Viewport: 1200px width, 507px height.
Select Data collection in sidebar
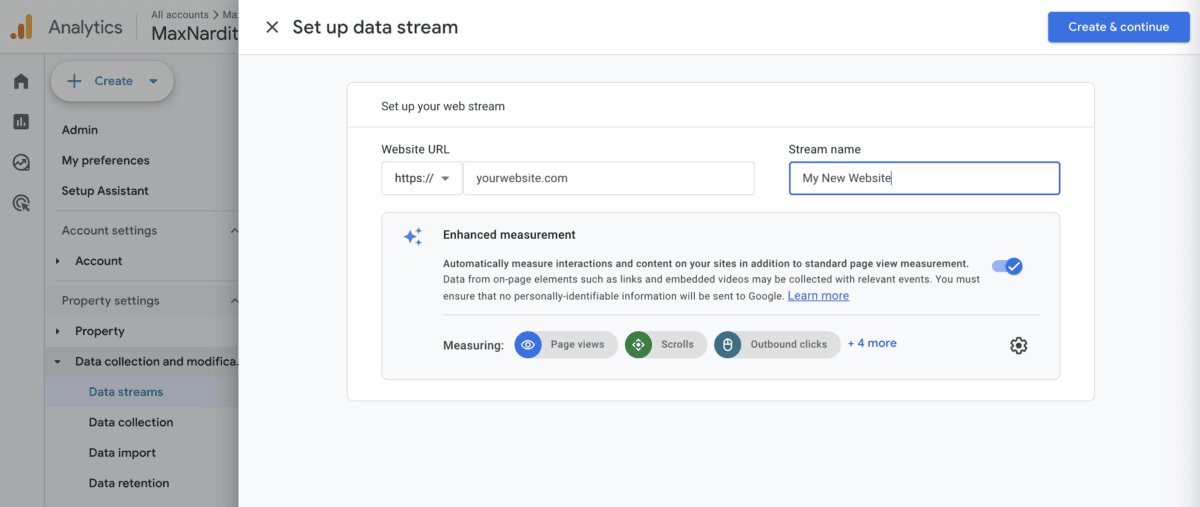point(131,422)
